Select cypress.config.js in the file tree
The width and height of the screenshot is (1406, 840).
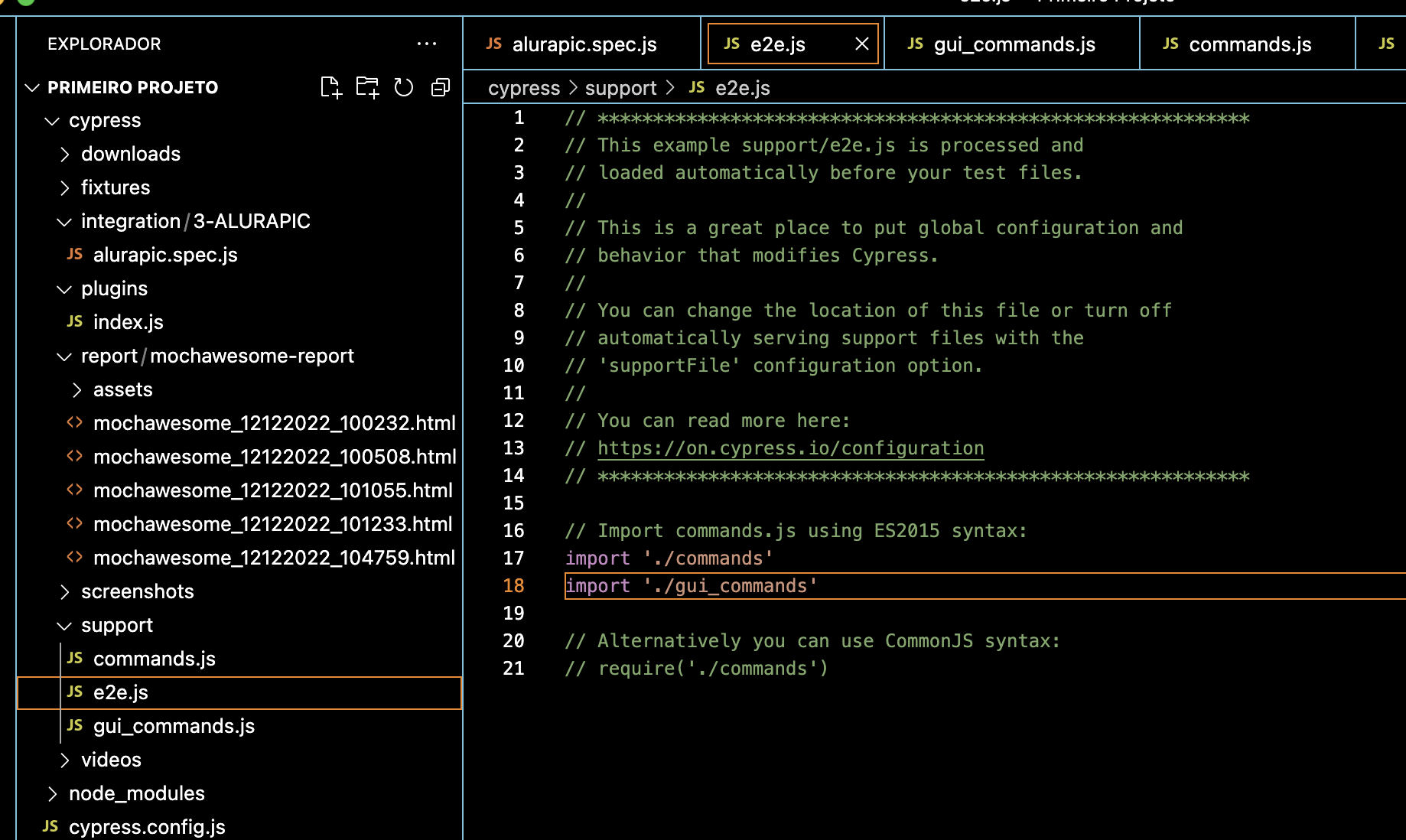(147, 827)
